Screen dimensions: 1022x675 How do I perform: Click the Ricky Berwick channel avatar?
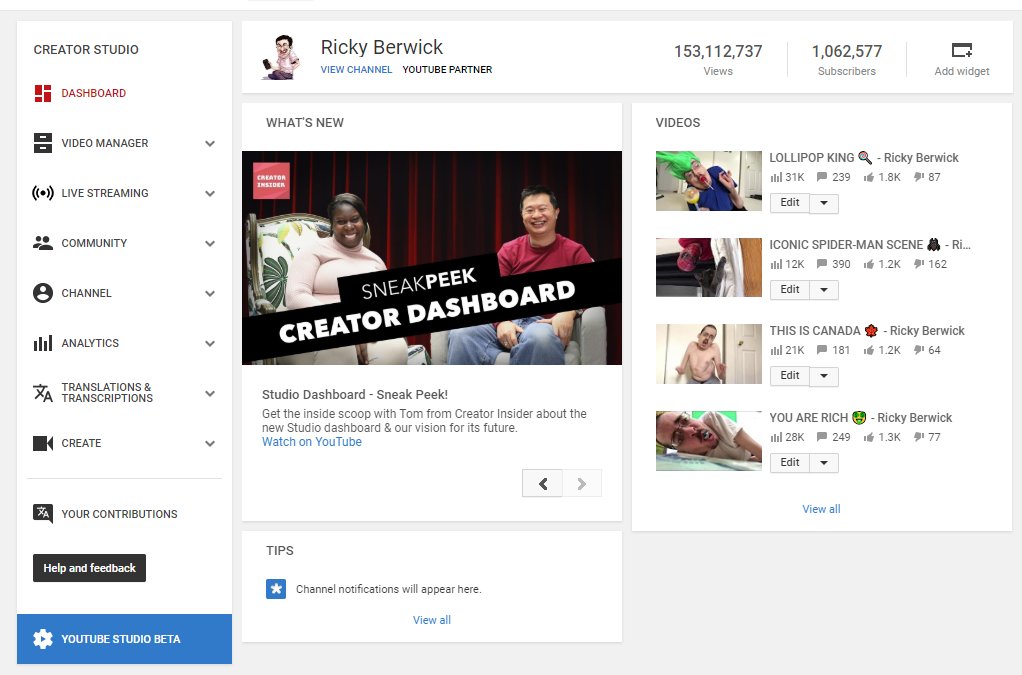pos(281,57)
